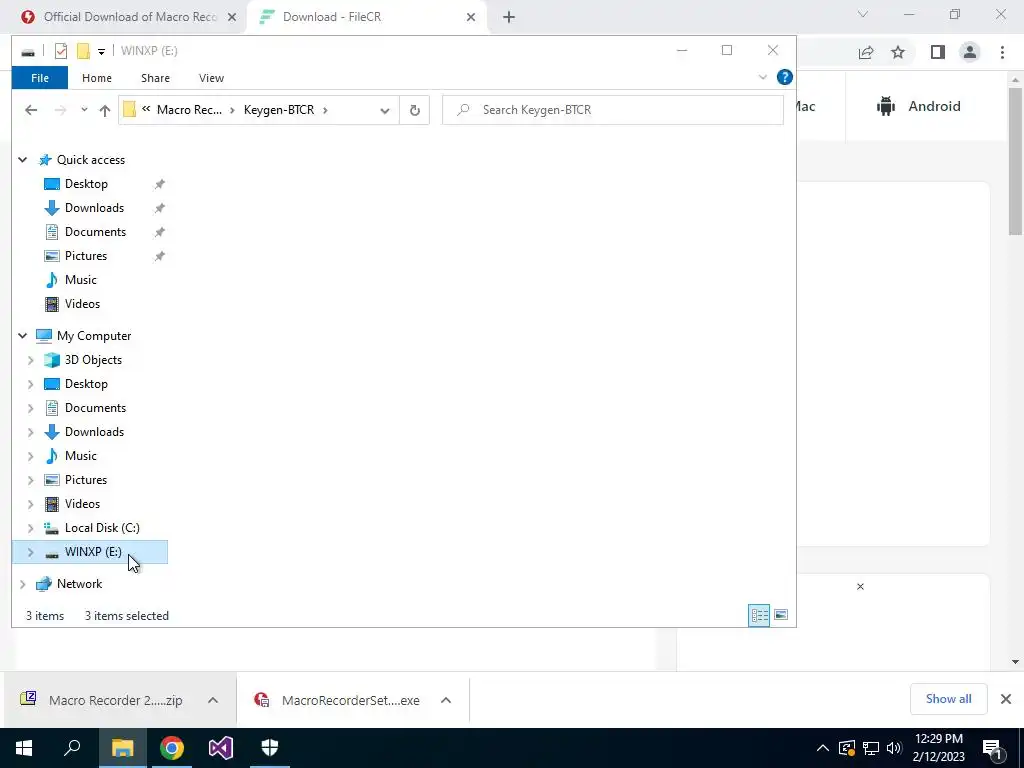Select Videos under My Computer

click(82, 504)
